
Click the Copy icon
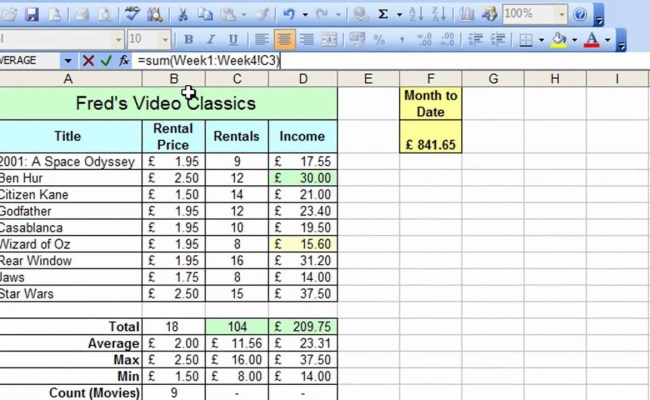pos(205,15)
